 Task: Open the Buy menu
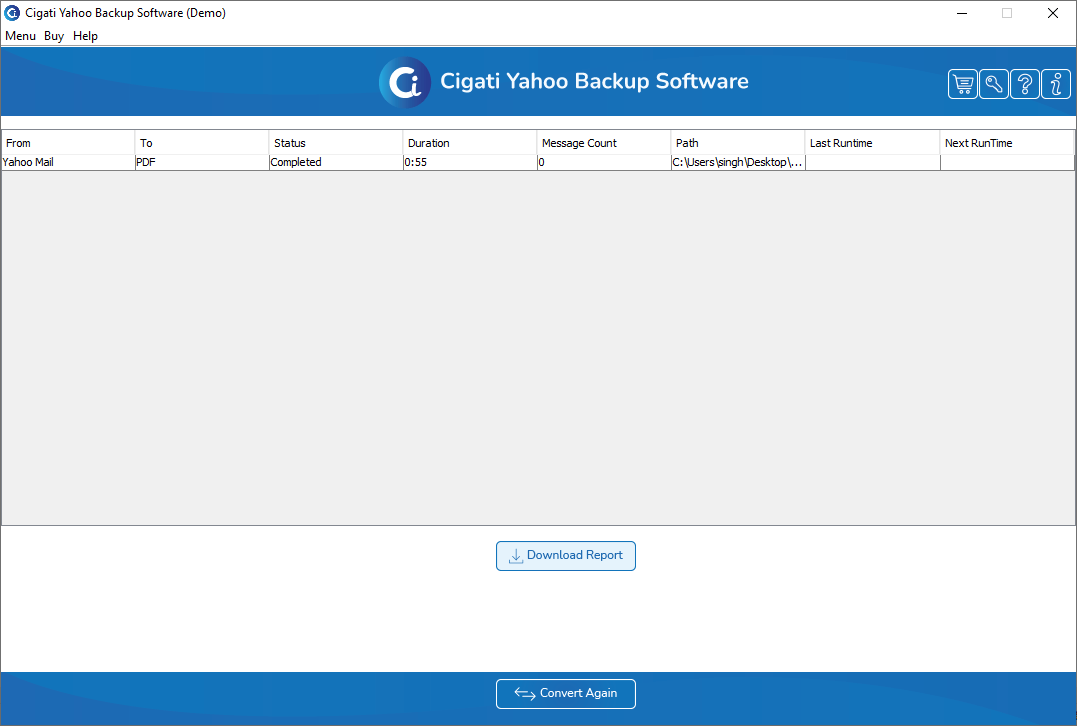(54, 36)
